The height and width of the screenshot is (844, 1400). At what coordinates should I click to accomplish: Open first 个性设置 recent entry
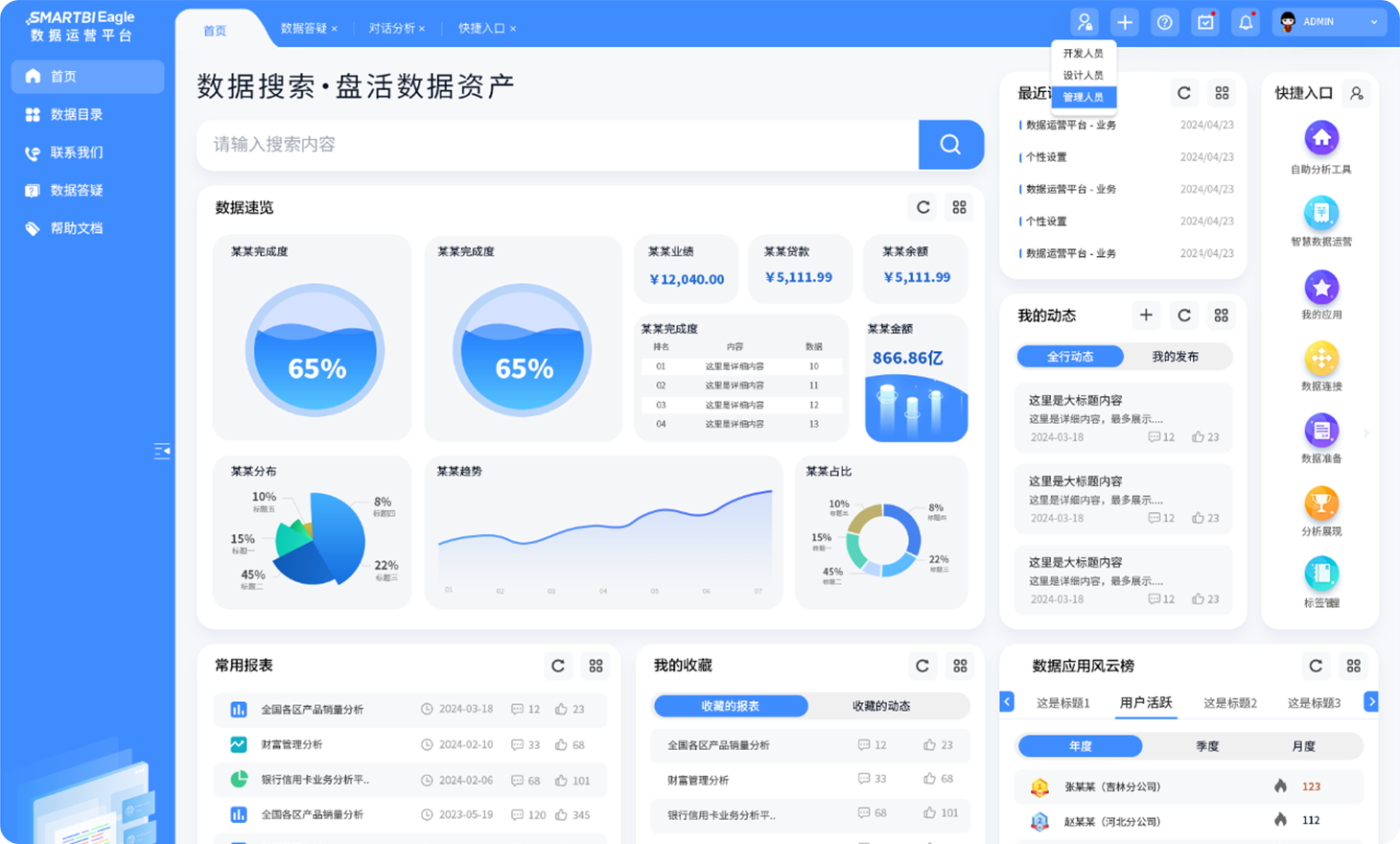[1046, 157]
